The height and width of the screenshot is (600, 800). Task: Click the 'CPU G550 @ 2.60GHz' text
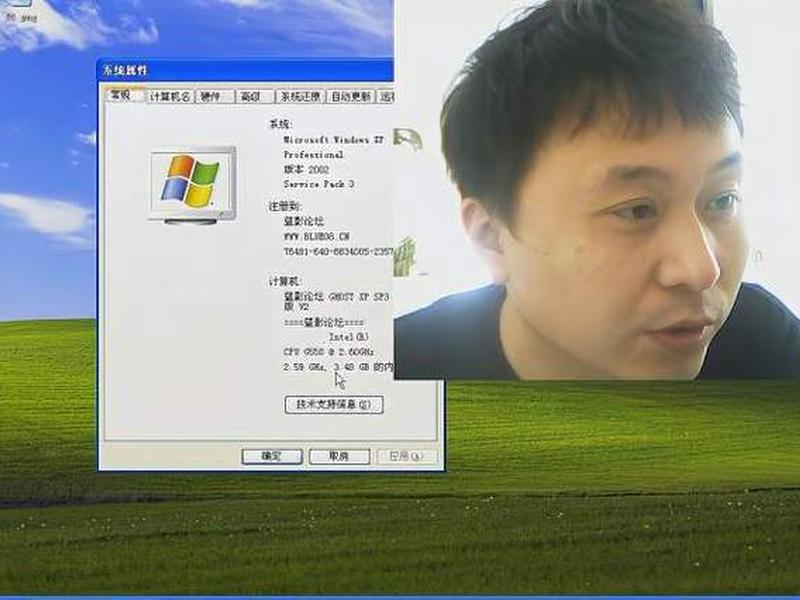329,352
